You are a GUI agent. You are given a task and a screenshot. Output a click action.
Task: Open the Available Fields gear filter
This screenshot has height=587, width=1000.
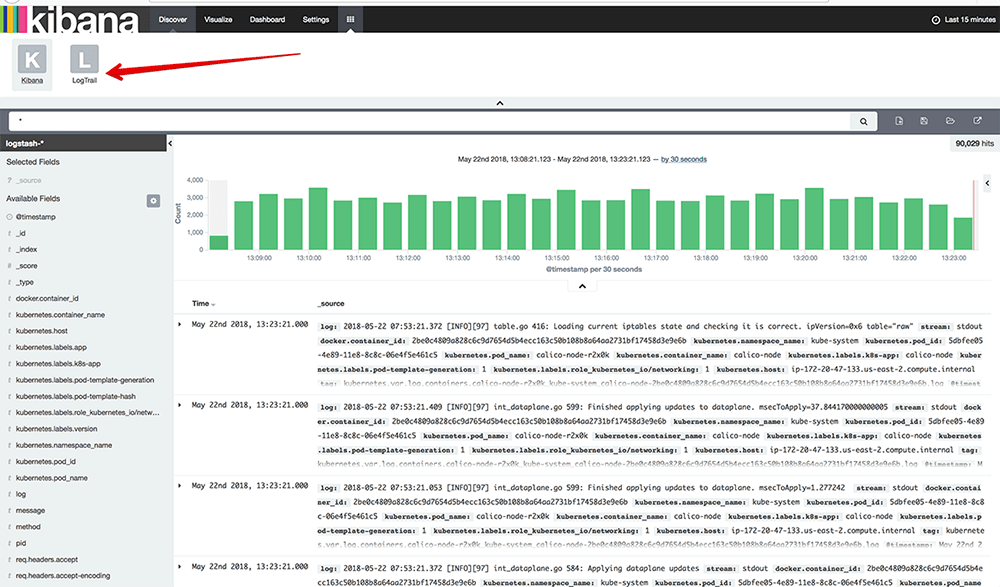click(x=153, y=201)
